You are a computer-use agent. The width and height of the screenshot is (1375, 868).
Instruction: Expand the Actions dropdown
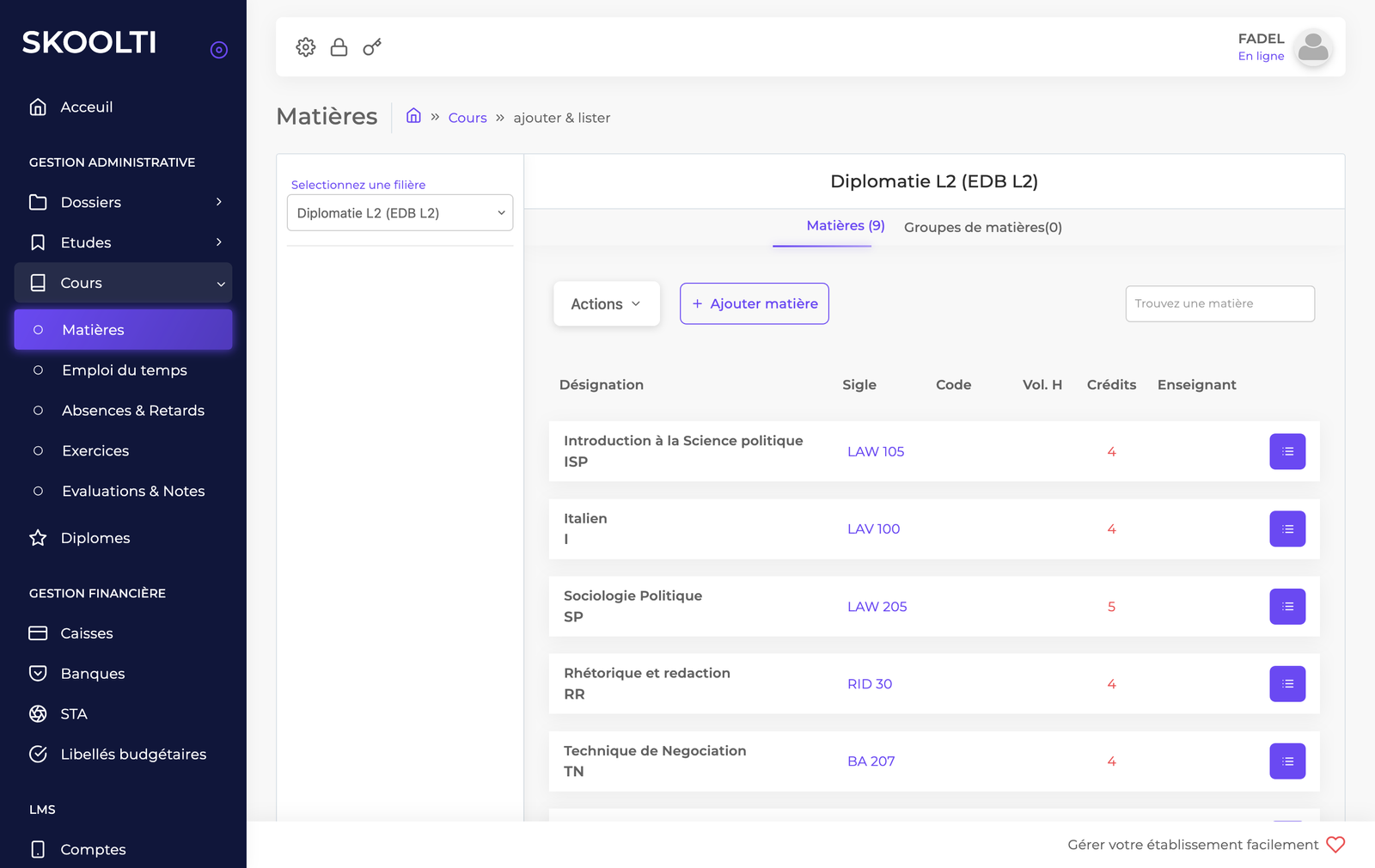point(606,303)
